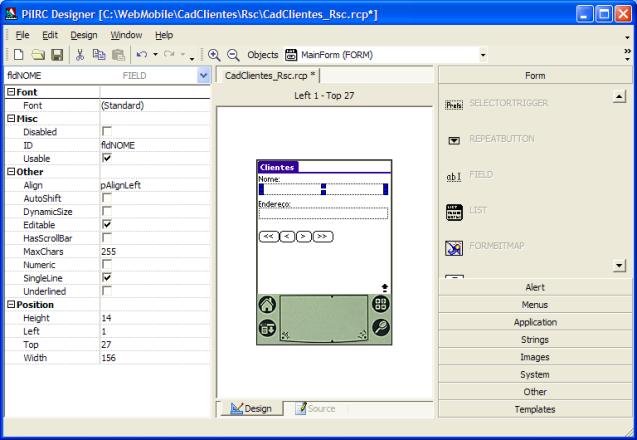Viewport: 637px width, 440px height.
Task: Uncheck the Usable property checkbox
Action: [x=107, y=158]
